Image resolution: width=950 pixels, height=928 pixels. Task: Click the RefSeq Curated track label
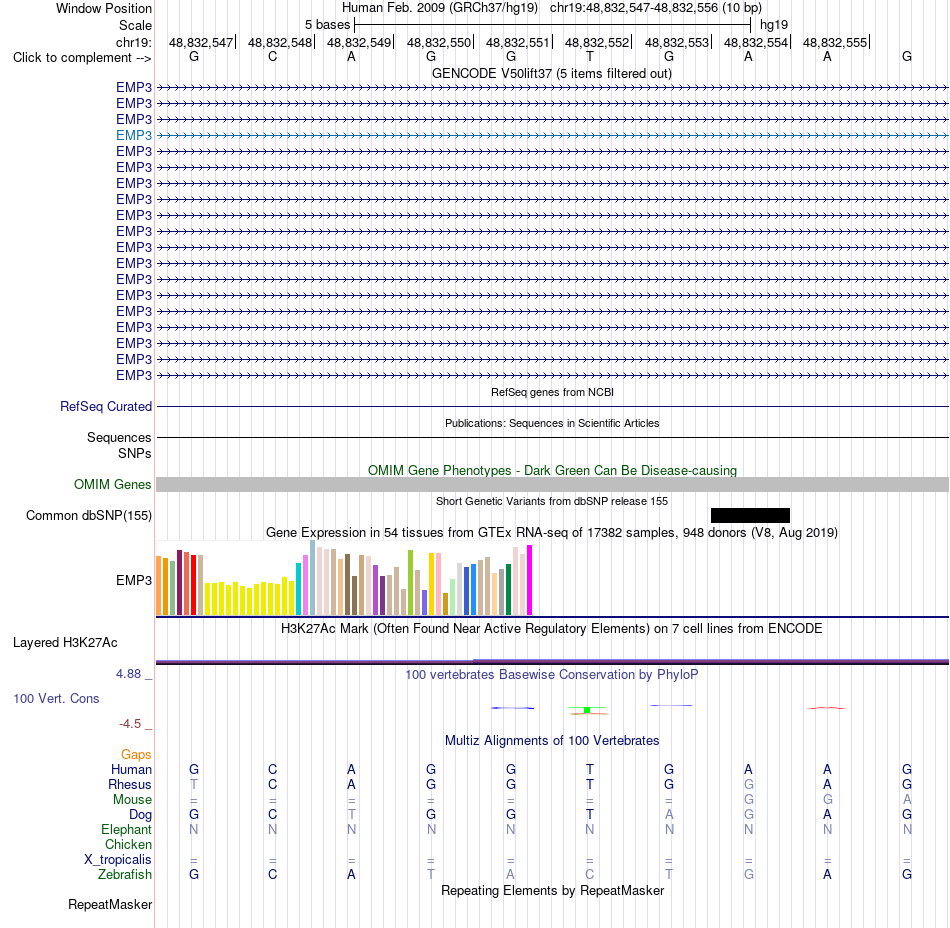(106, 406)
